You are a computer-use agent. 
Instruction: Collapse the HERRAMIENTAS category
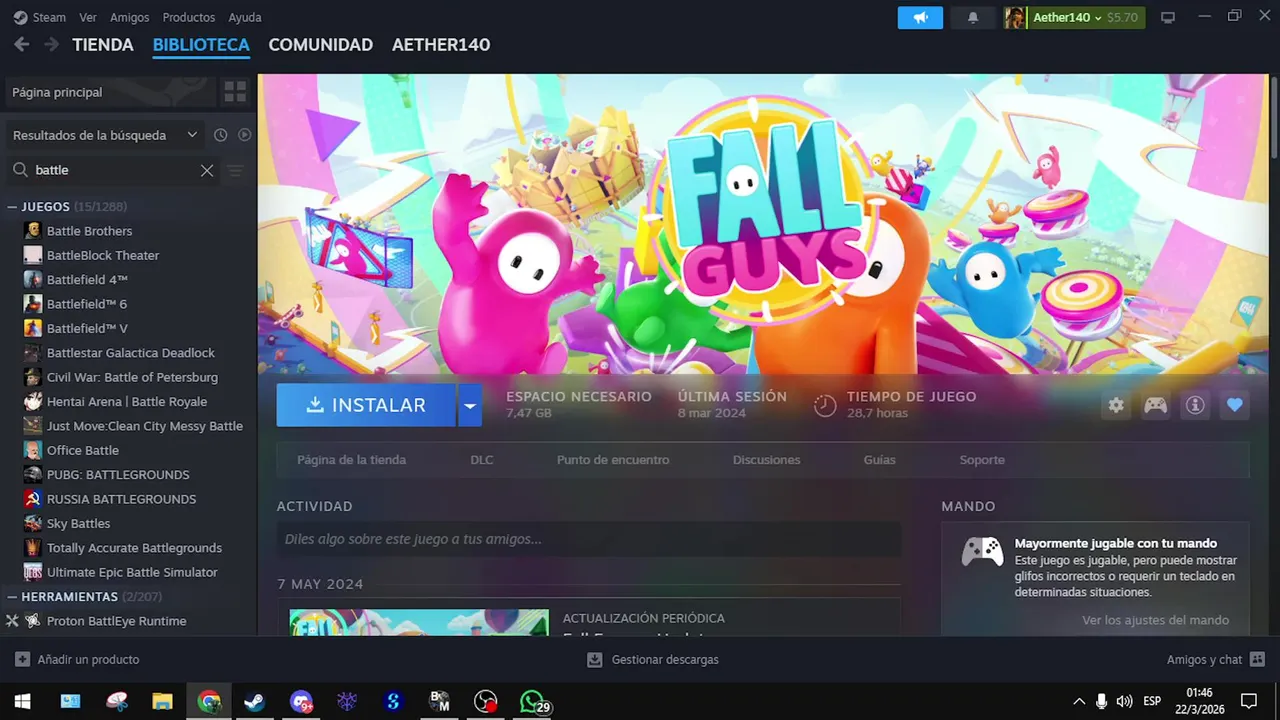coord(13,597)
